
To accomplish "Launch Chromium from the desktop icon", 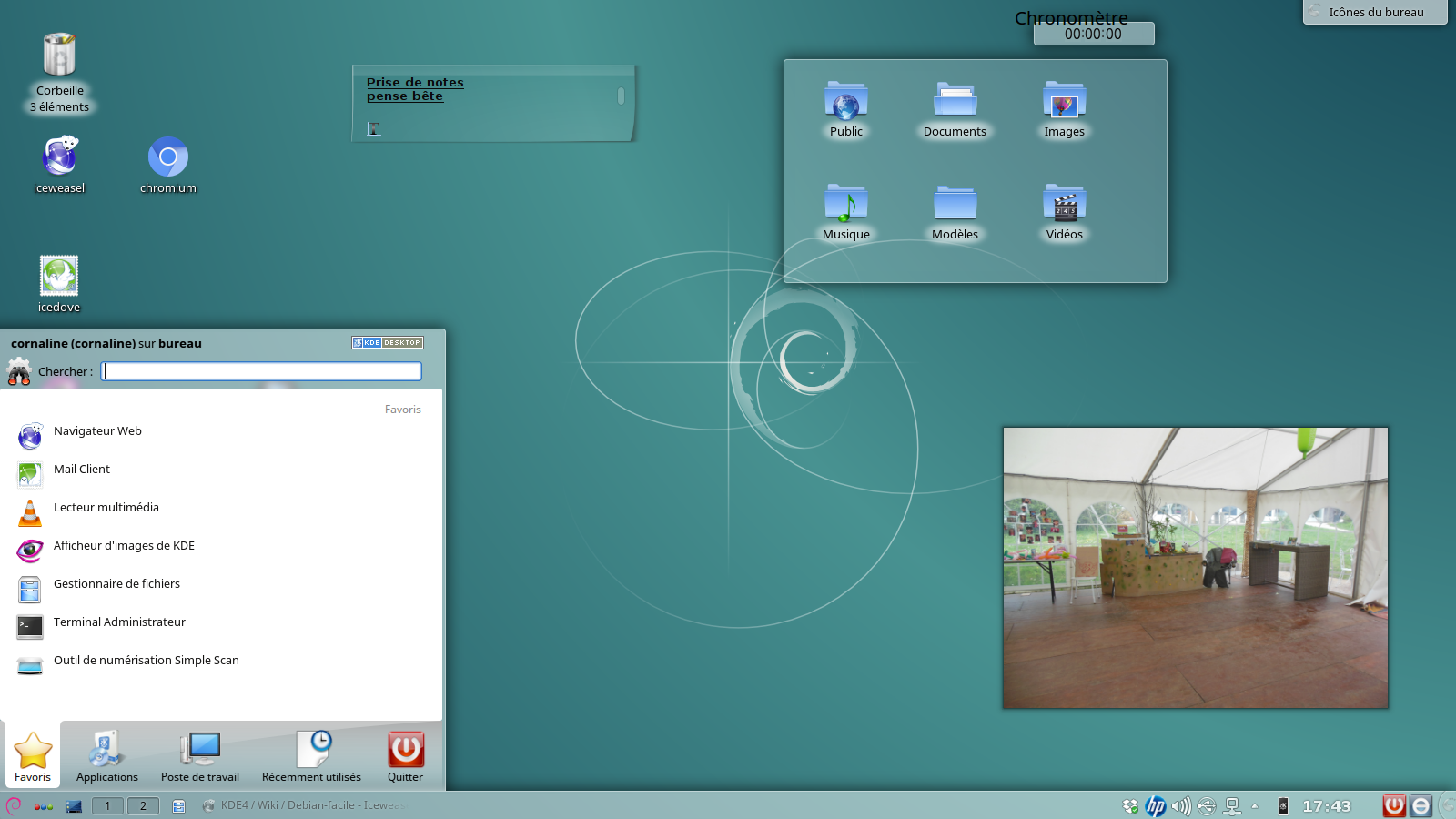I will (168, 157).
